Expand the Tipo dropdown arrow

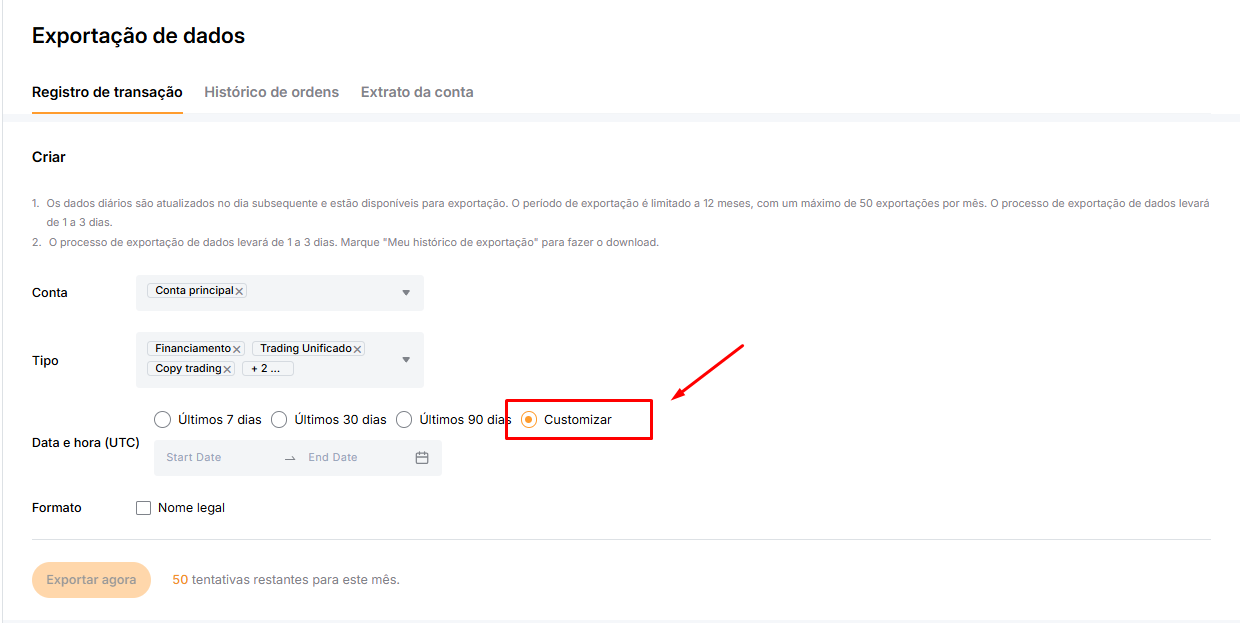(x=406, y=360)
